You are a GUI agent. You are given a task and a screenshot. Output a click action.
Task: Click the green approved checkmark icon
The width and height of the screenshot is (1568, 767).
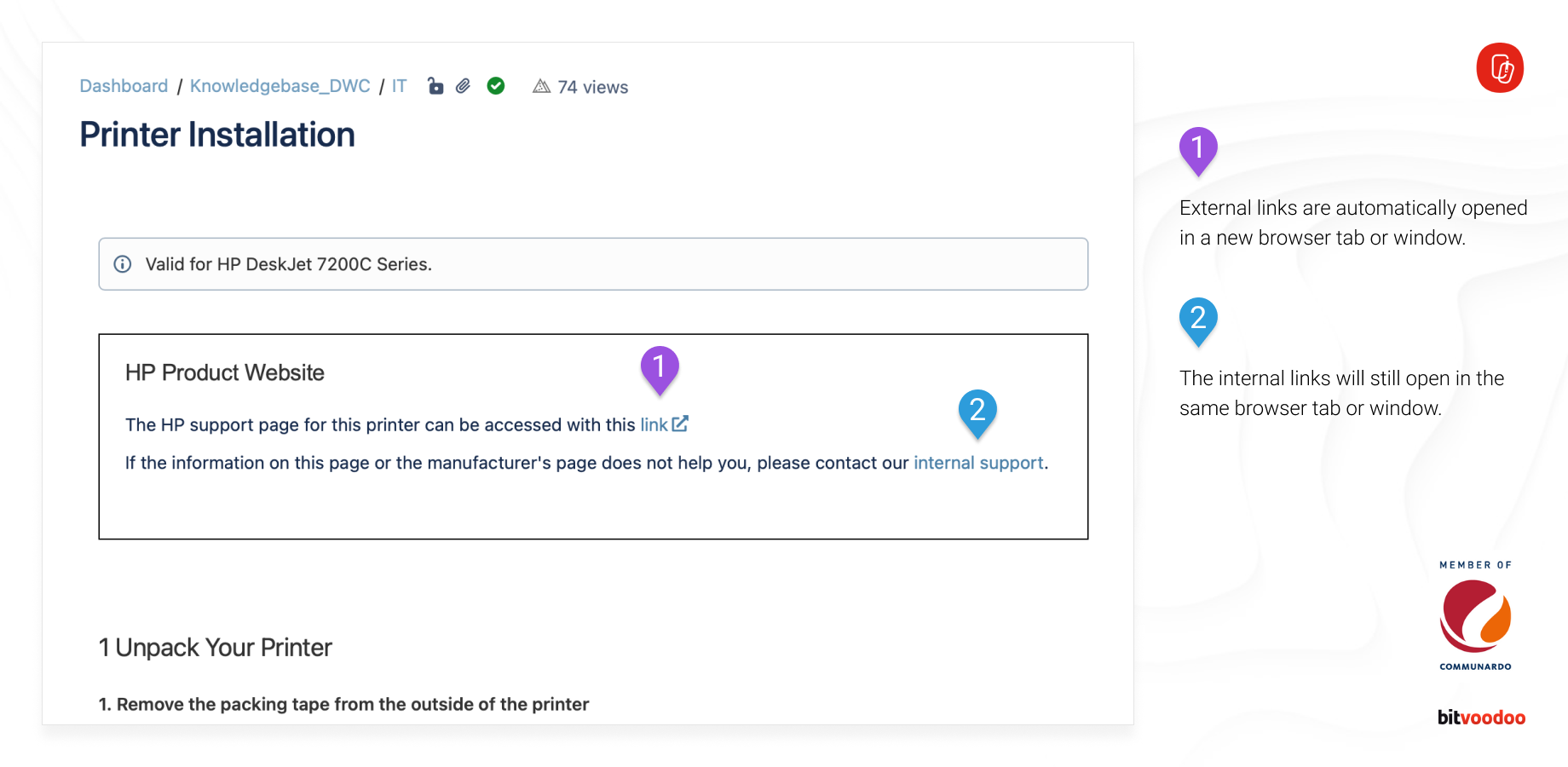click(496, 86)
